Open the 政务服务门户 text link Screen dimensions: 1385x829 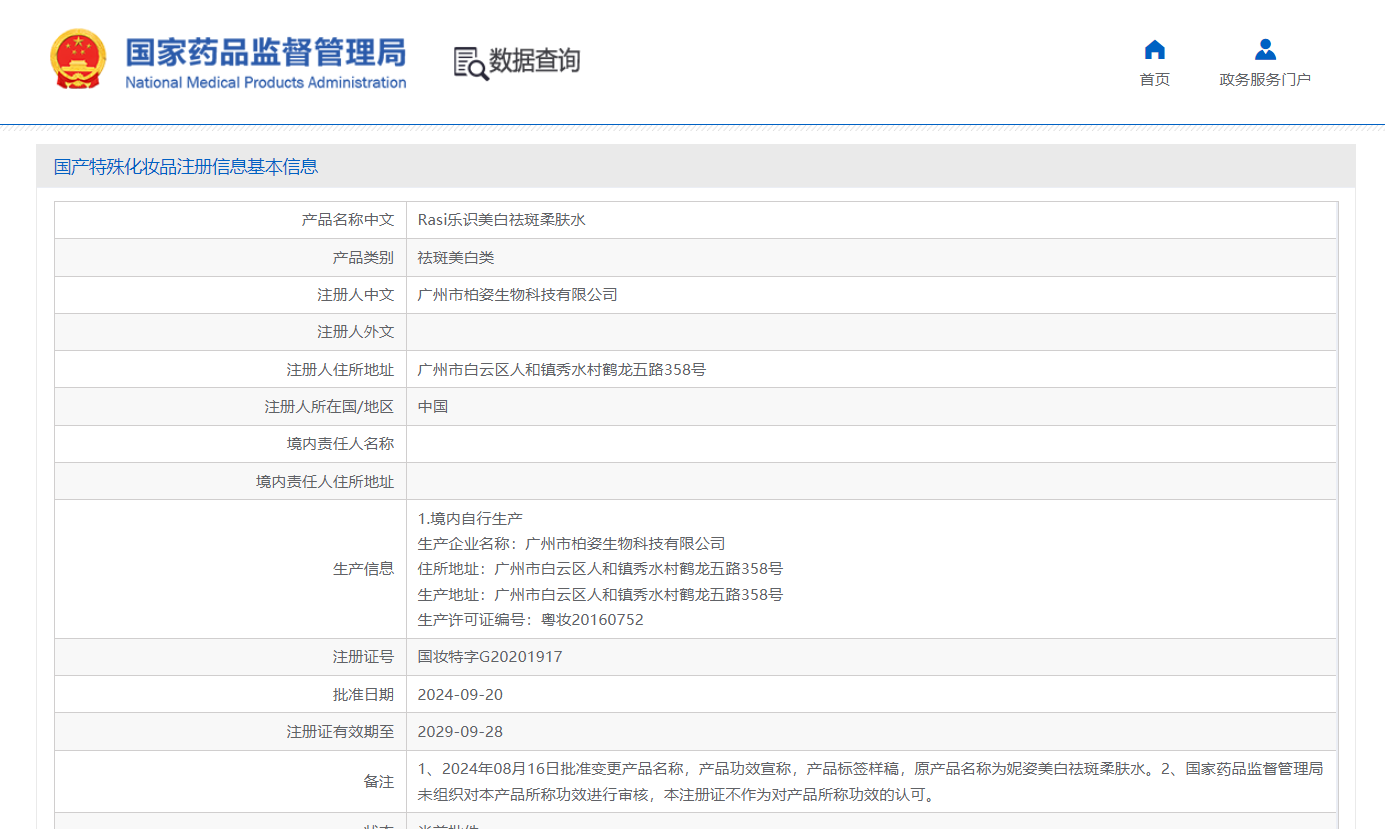tap(1264, 80)
